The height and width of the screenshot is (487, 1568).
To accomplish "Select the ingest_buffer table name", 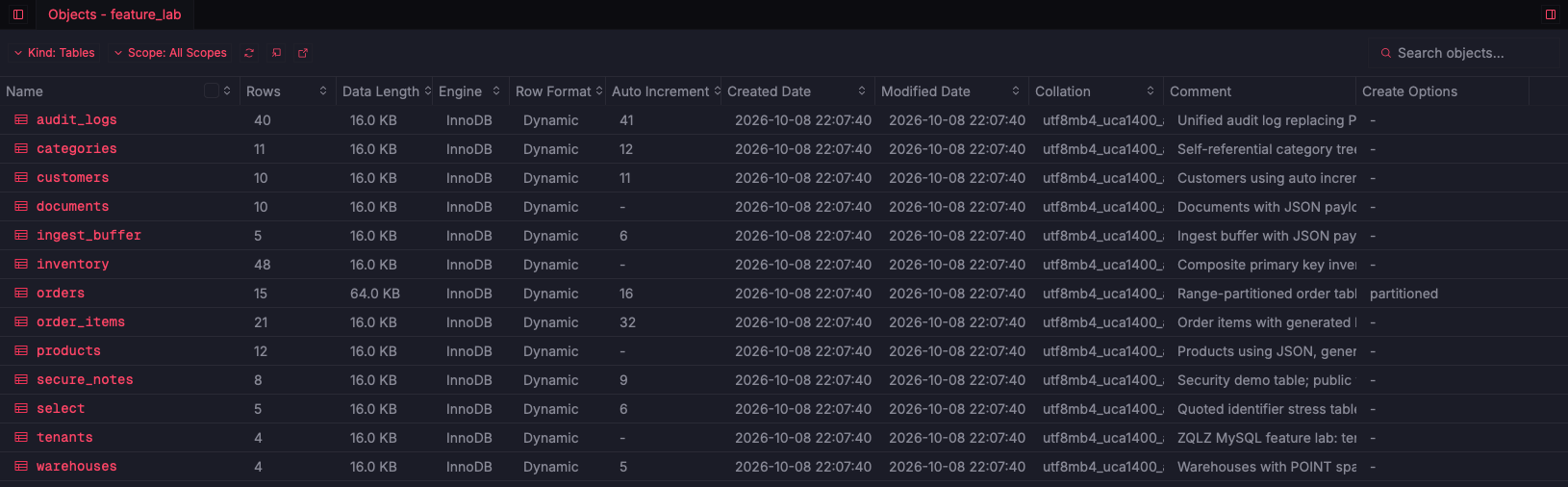I will pyautogui.click(x=89, y=236).
